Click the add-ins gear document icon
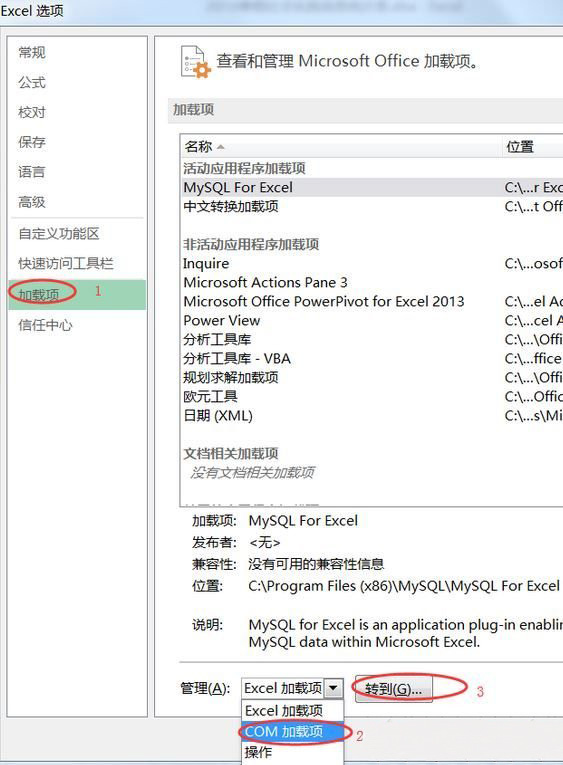Screen dimensions: 563x765 pyautogui.click(x=196, y=62)
